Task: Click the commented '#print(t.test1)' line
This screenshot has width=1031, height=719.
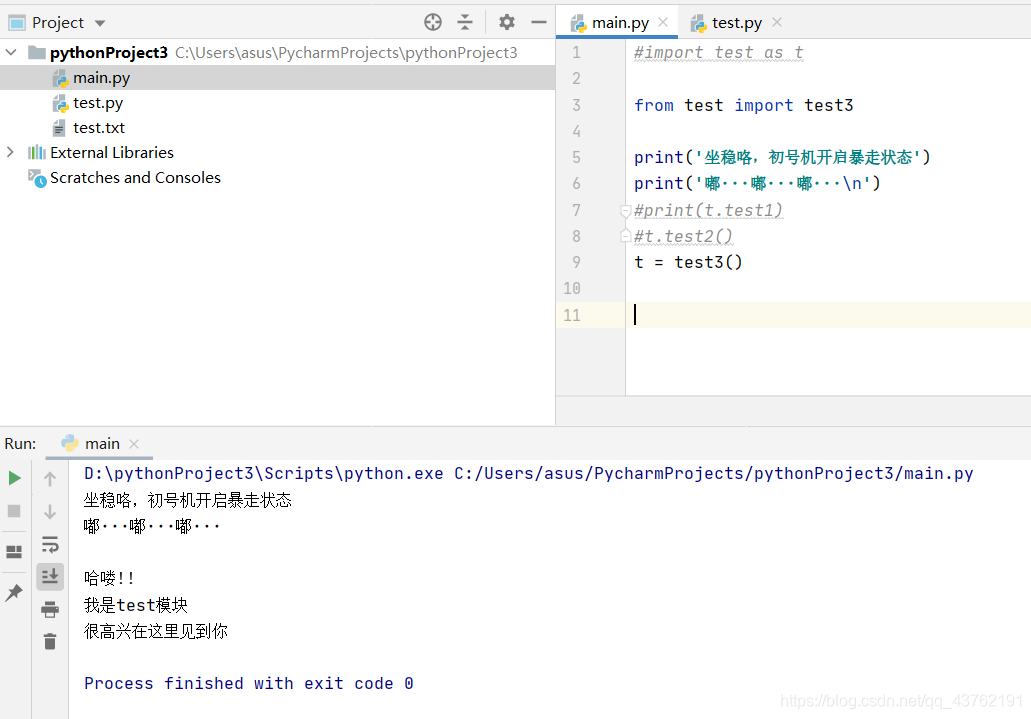Action: tap(708, 211)
